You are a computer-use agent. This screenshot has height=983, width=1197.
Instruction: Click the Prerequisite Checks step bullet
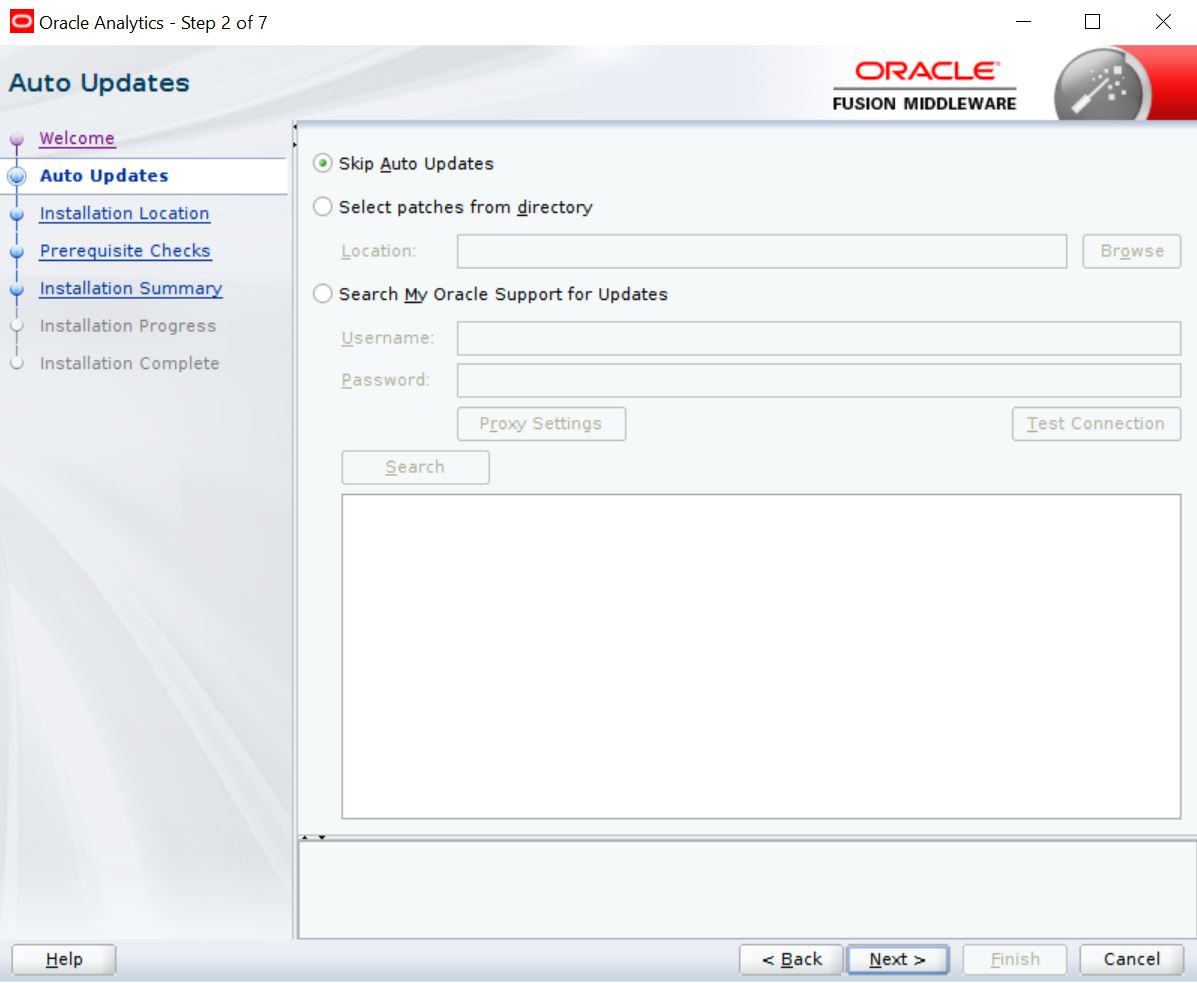pyautogui.click(x=16, y=251)
